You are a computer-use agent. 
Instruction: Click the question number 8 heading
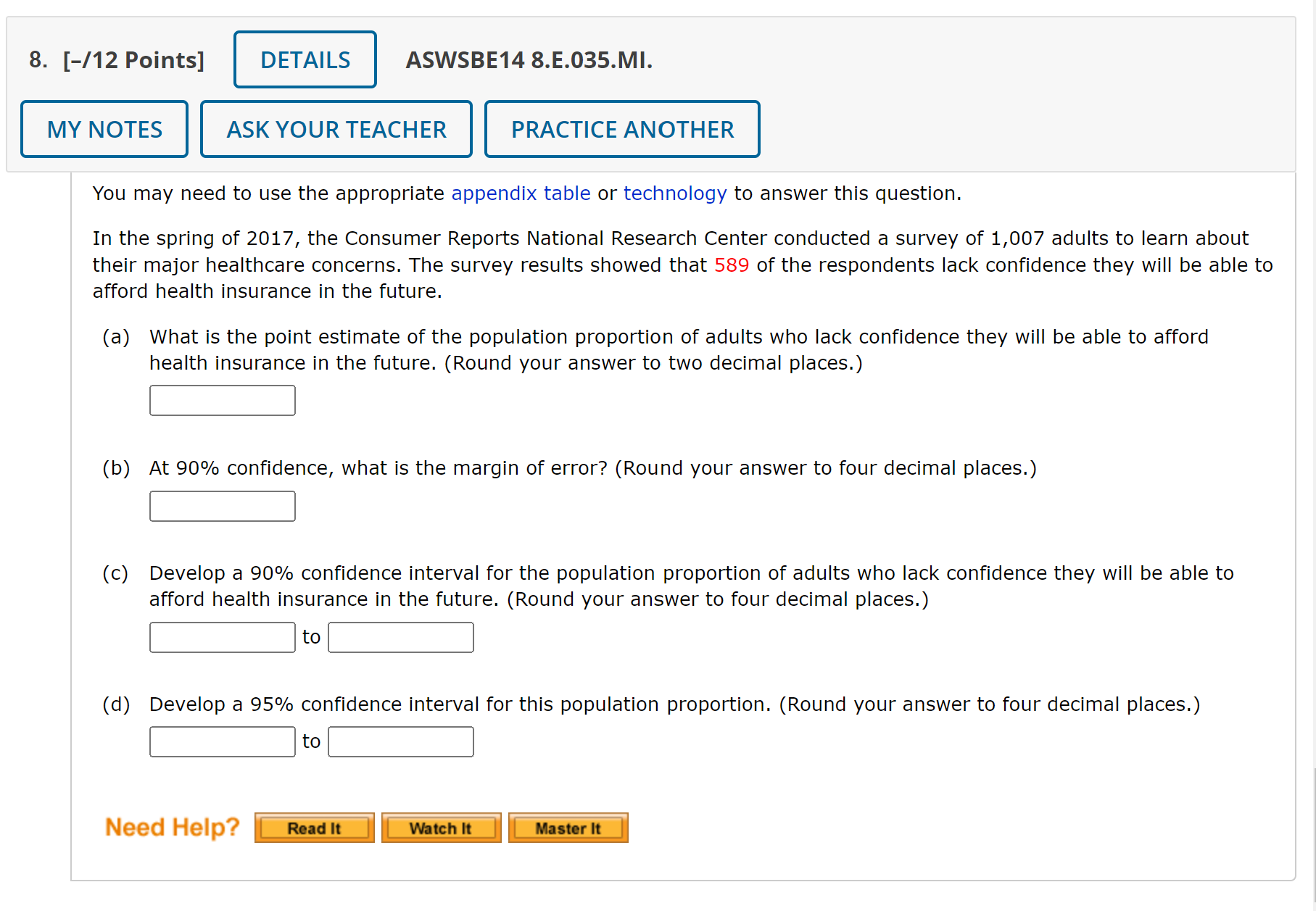tap(37, 61)
